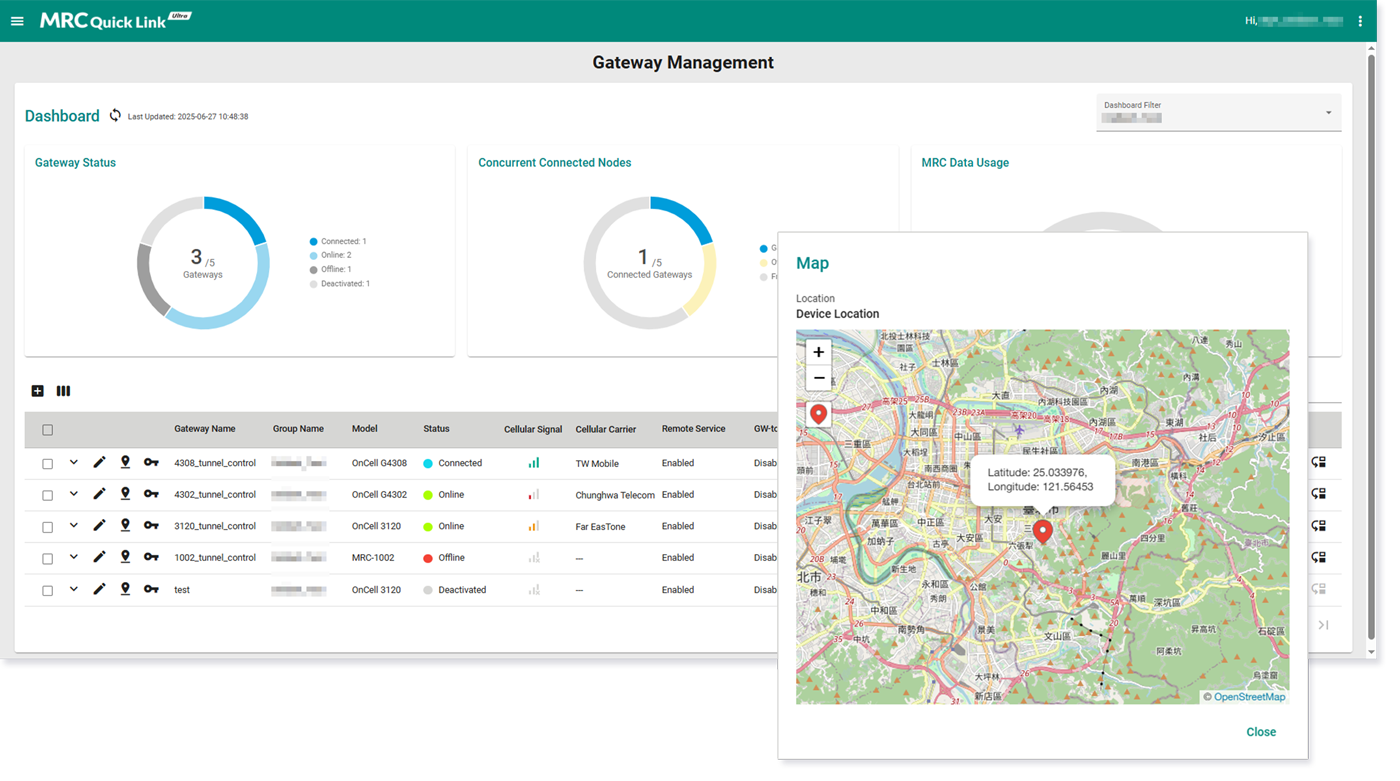Screen dimensions: 1400x781
Task: Select the 4308_tunnel_control row checkbox
Action: coord(47,464)
